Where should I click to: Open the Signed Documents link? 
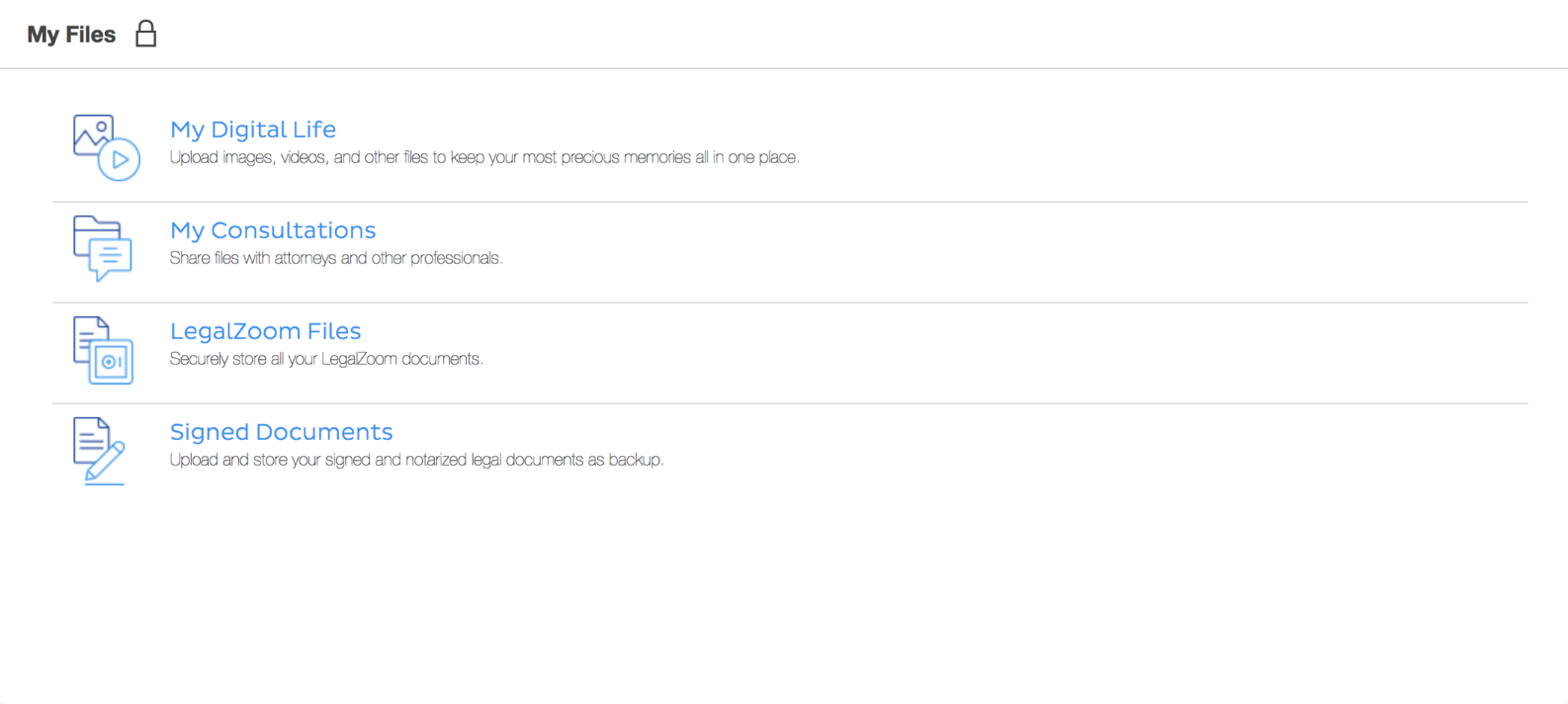(281, 432)
